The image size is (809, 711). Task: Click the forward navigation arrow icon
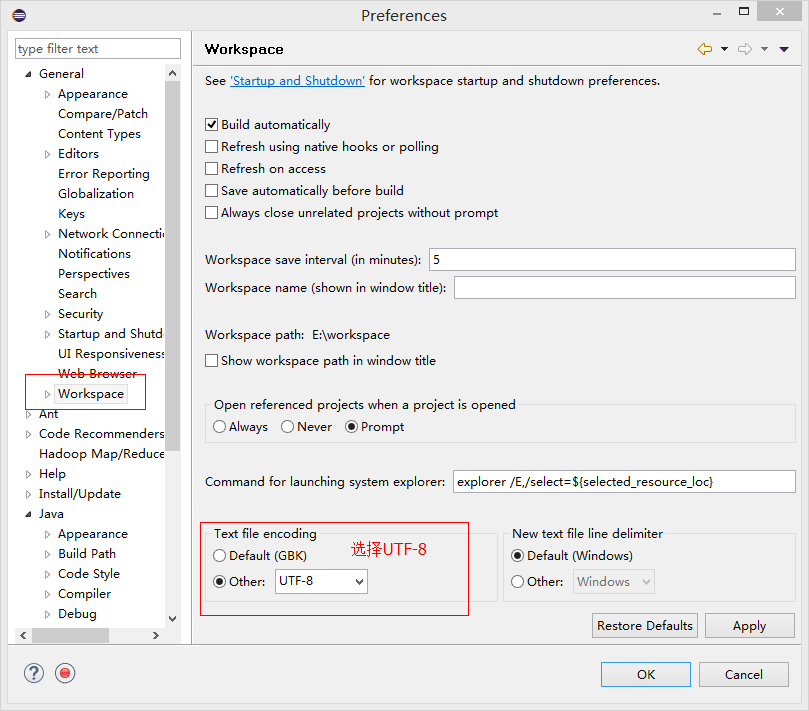pos(745,49)
